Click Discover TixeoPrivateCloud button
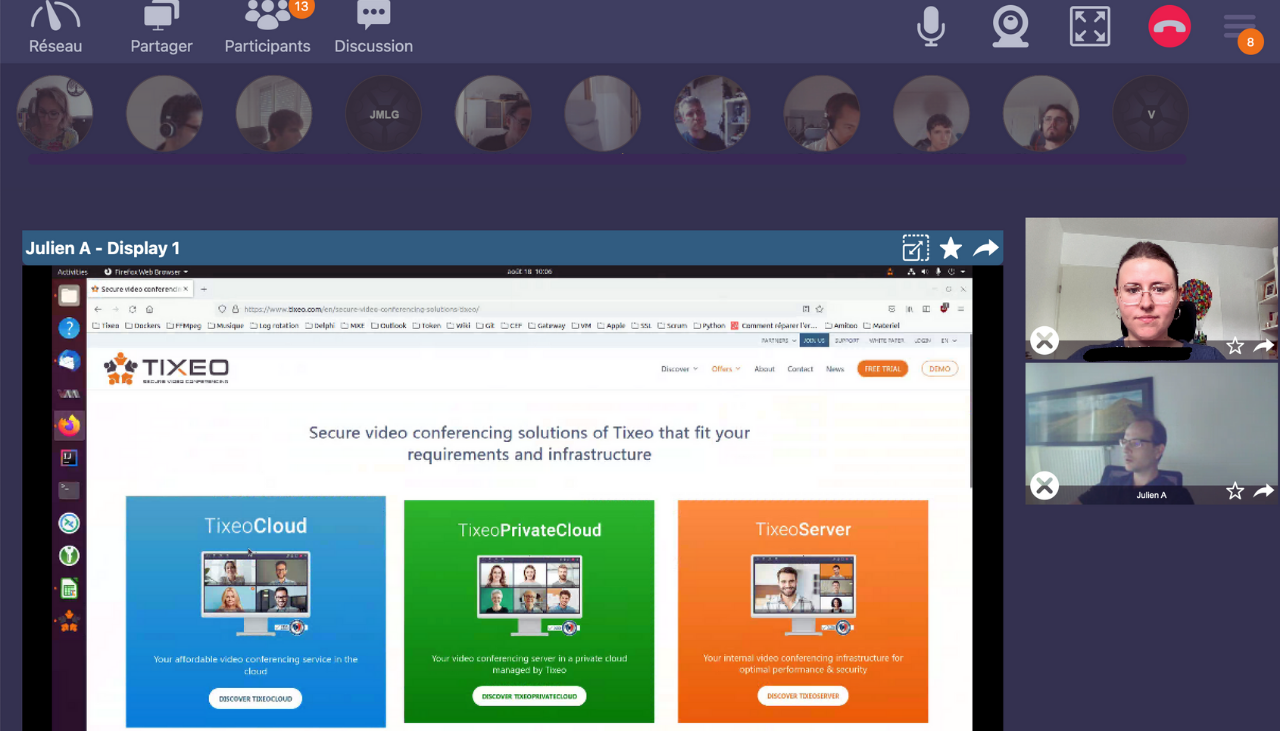This screenshot has width=1280, height=731. coord(529,696)
